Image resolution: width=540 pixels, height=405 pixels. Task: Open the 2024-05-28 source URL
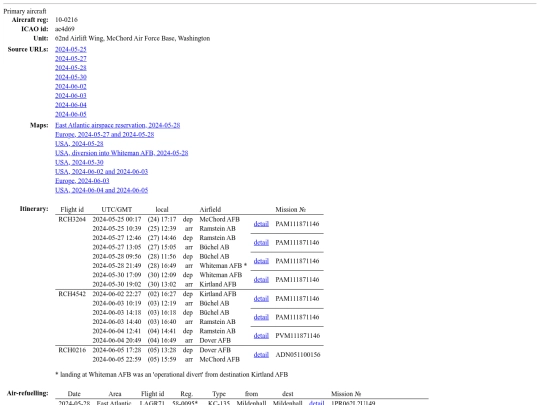tap(71, 68)
